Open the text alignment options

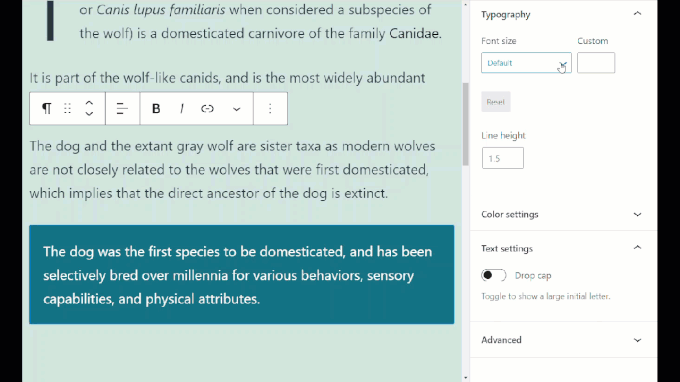[x=122, y=108]
